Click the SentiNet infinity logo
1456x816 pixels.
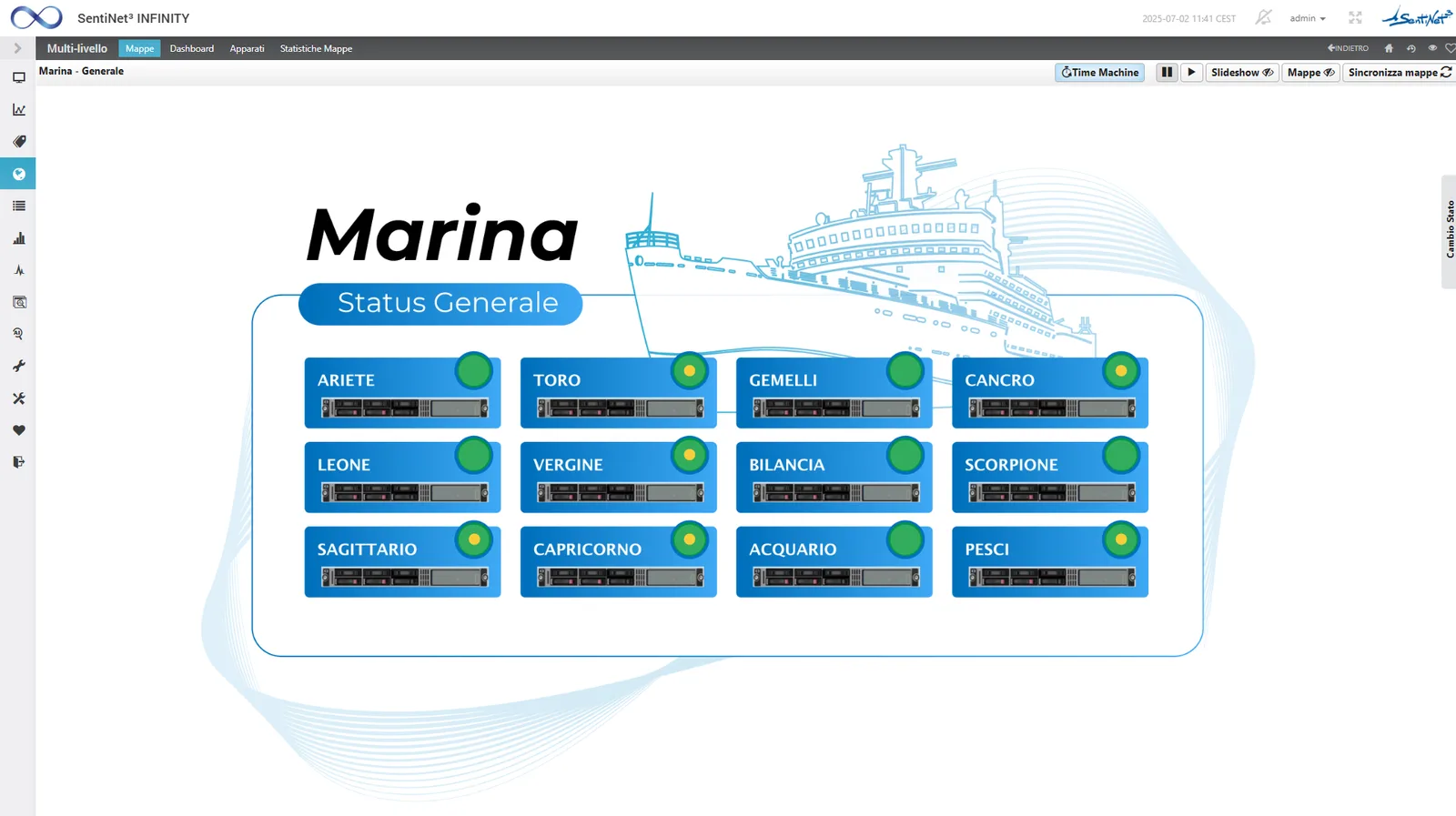click(36, 17)
